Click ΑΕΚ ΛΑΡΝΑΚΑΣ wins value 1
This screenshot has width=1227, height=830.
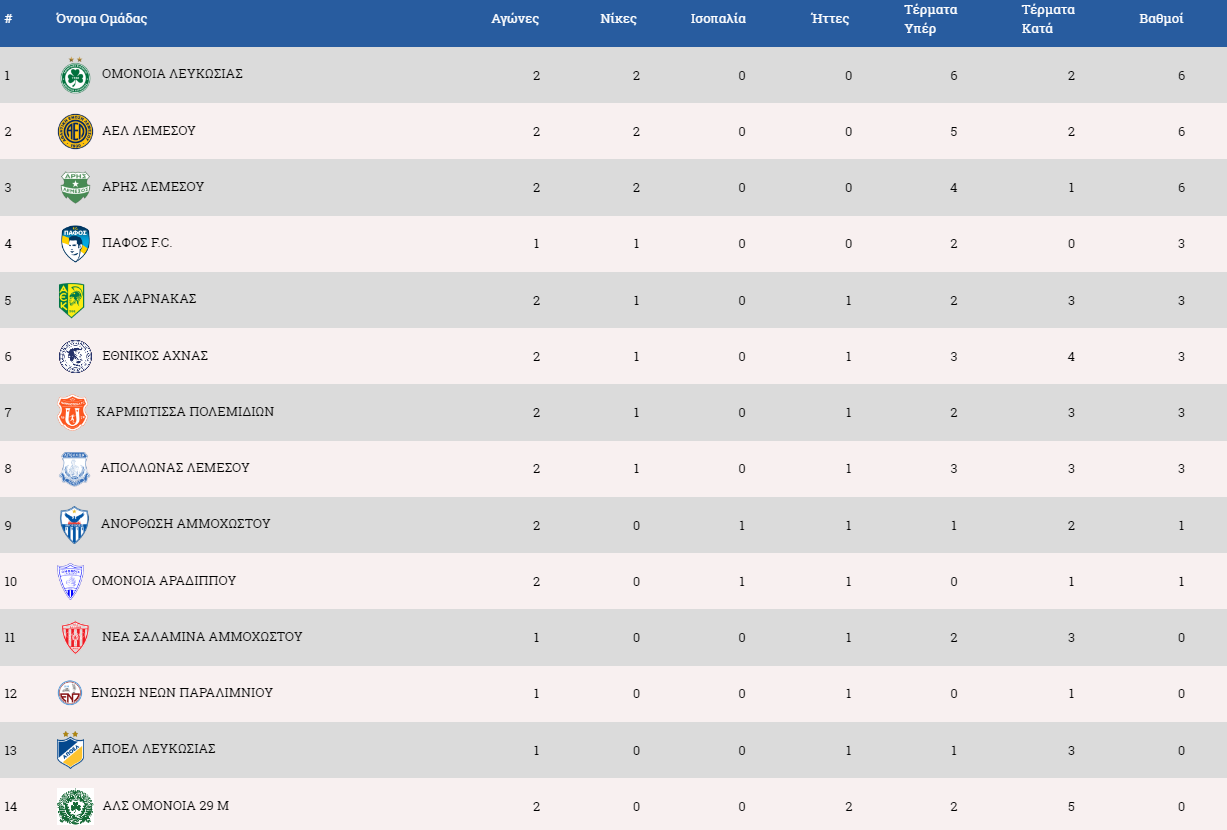(x=636, y=301)
